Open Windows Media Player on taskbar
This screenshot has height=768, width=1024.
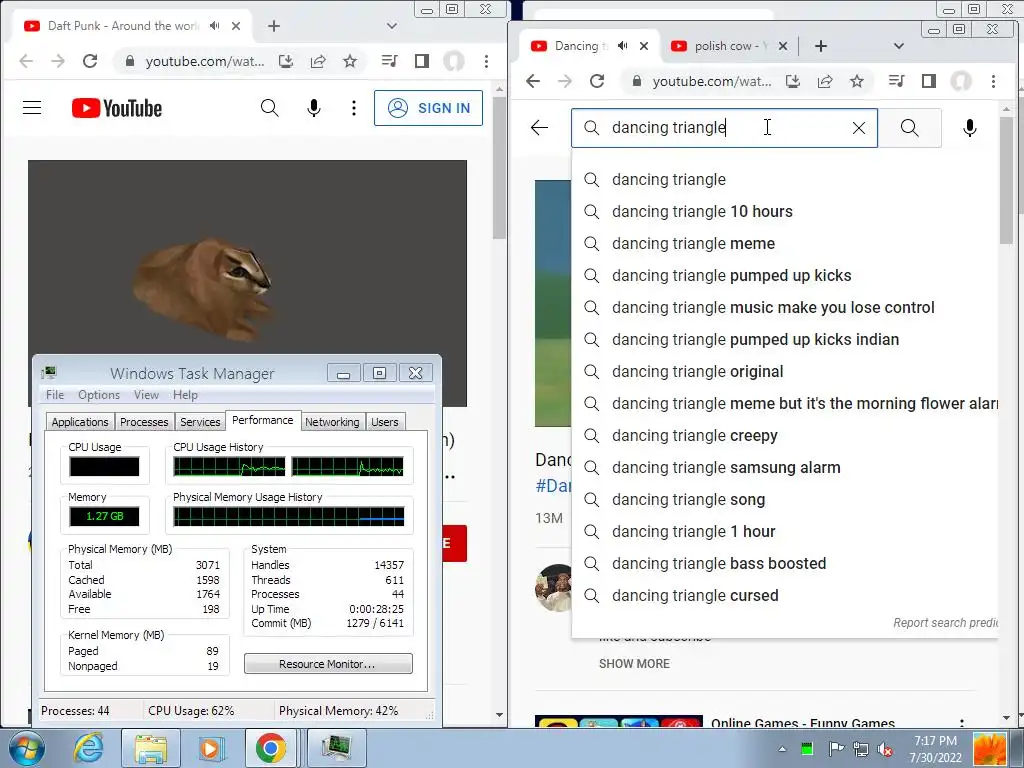point(210,748)
